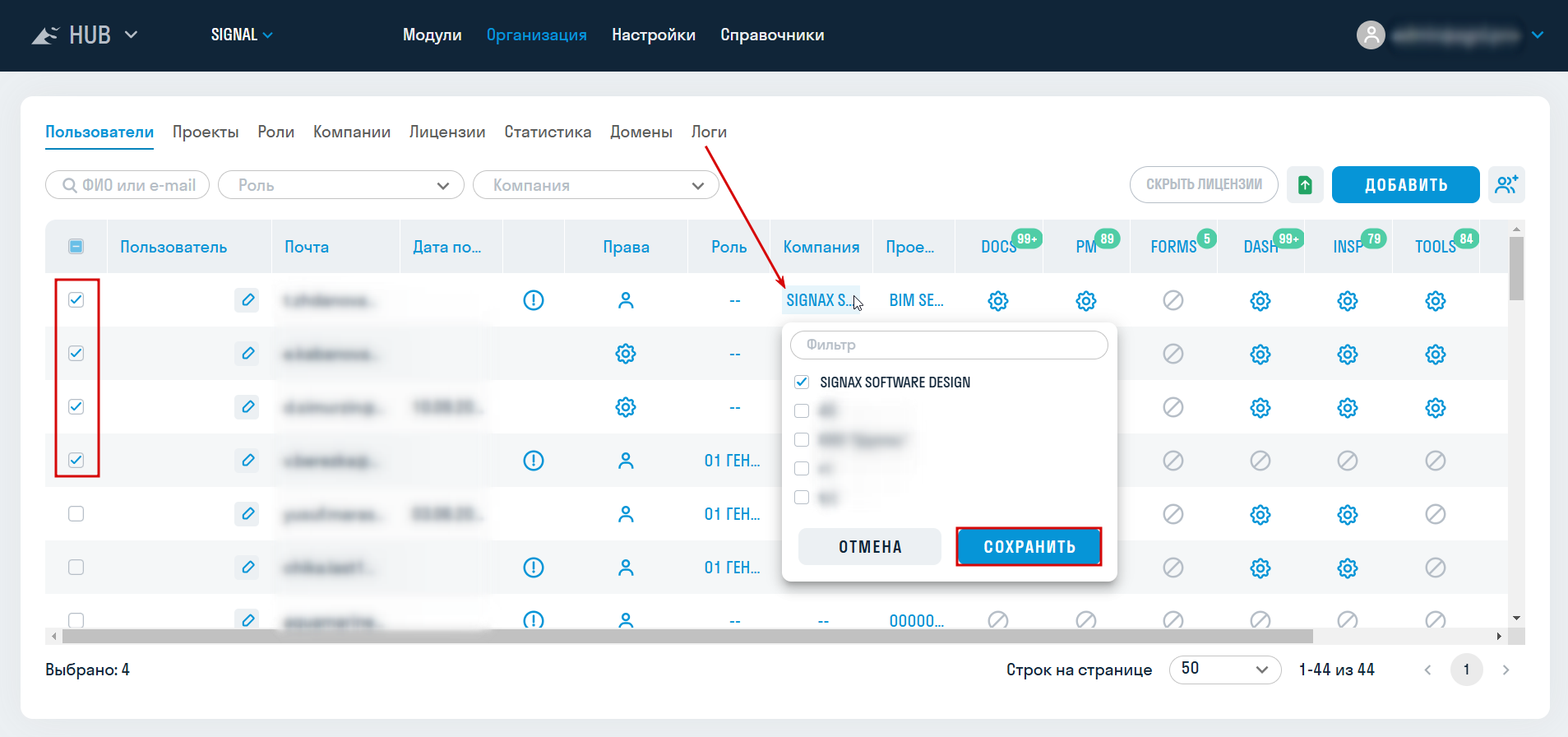Click the green upload/export icon button
This screenshot has width=1568, height=737.
tap(1305, 185)
